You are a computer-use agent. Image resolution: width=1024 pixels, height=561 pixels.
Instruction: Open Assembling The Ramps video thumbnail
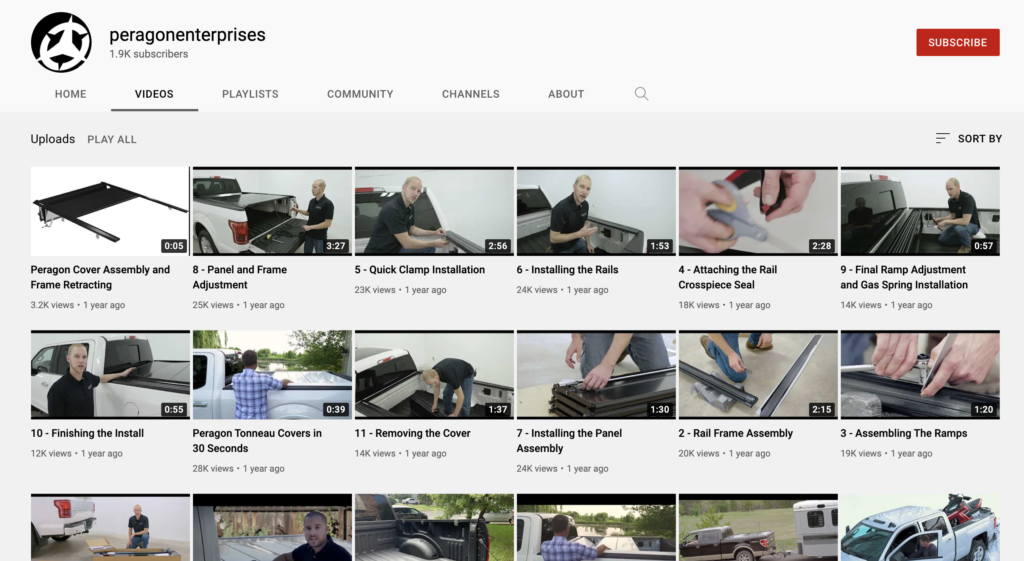click(x=920, y=374)
